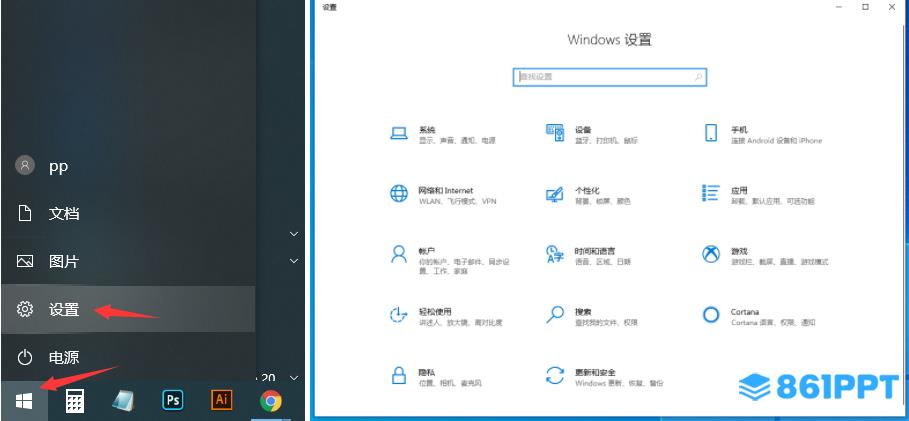909x421 pixels.
Task: Click the 电源 power icon in Start menu
Action: pos(24,357)
